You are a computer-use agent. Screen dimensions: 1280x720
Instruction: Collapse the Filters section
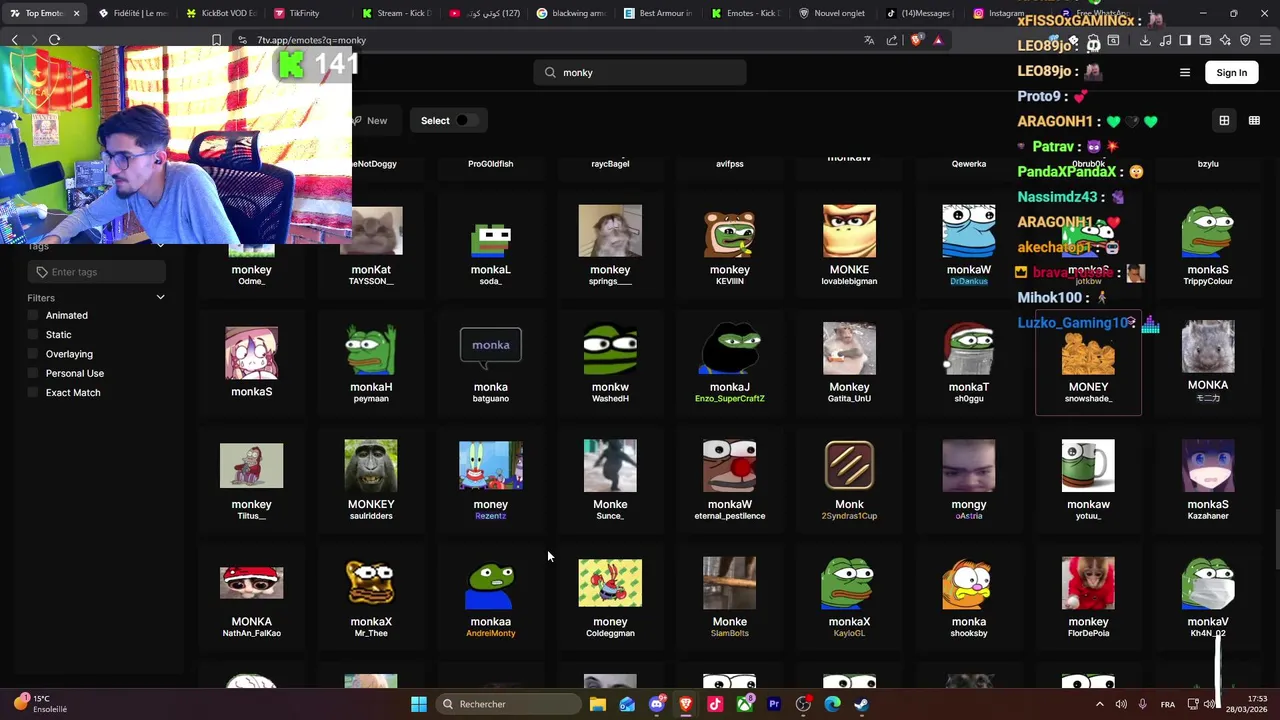tap(160, 297)
